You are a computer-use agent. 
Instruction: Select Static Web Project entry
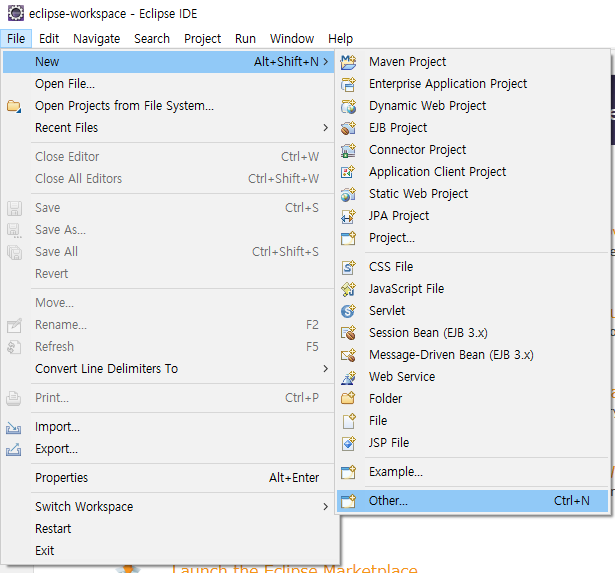click(x=472, y=194)
